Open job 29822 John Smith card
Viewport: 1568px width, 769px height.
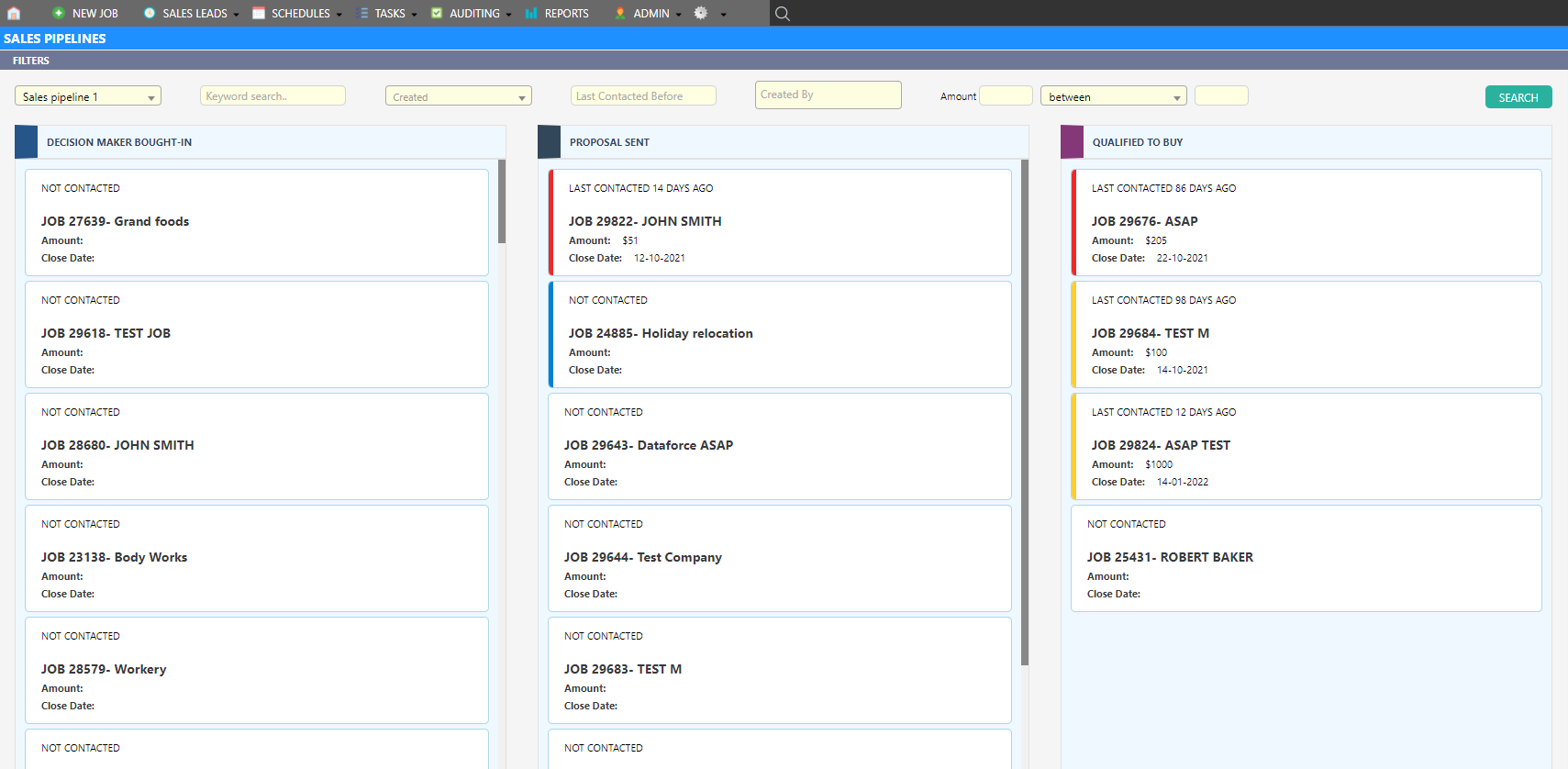point(780,222)
